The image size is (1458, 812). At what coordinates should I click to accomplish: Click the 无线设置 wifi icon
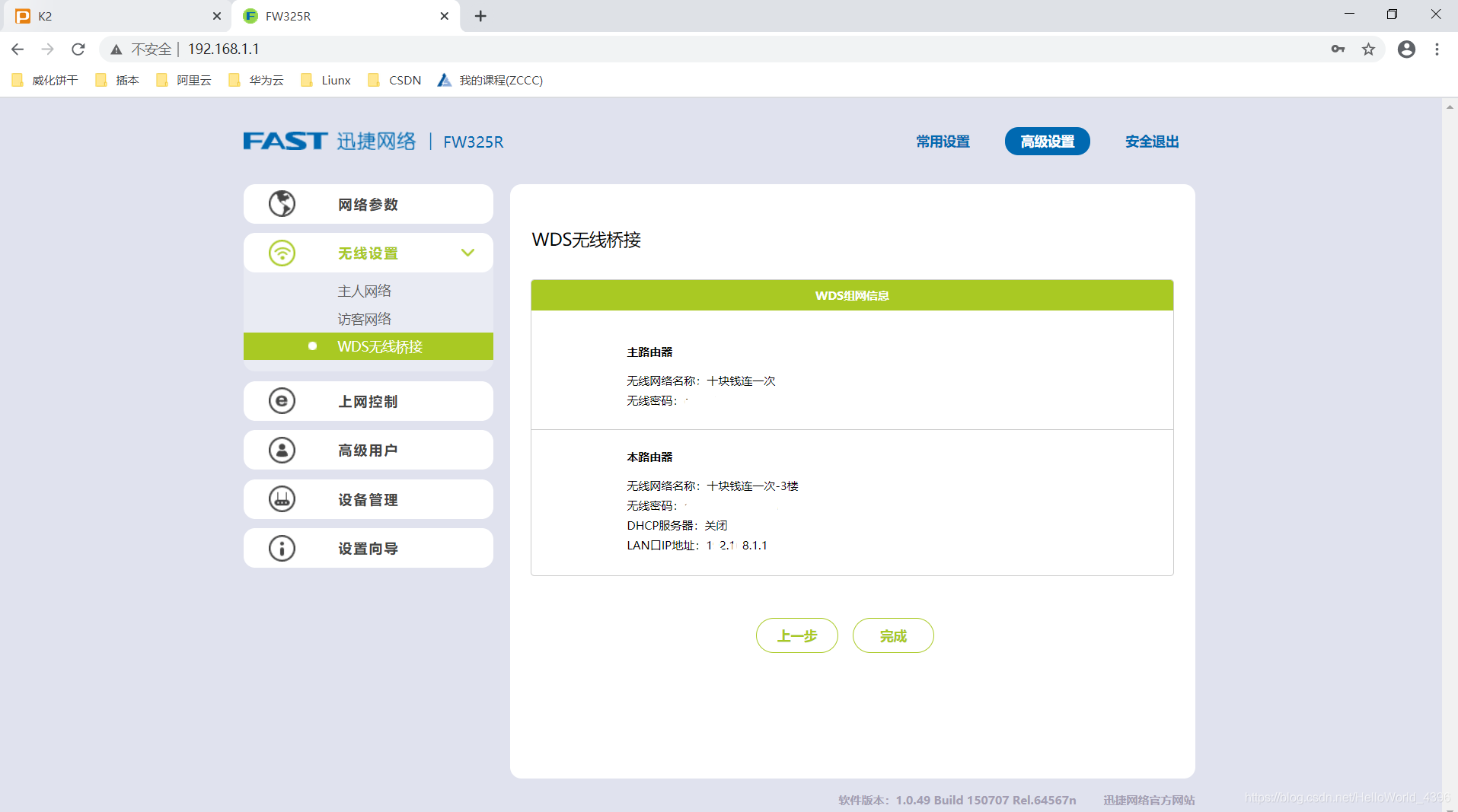point(282,252)
